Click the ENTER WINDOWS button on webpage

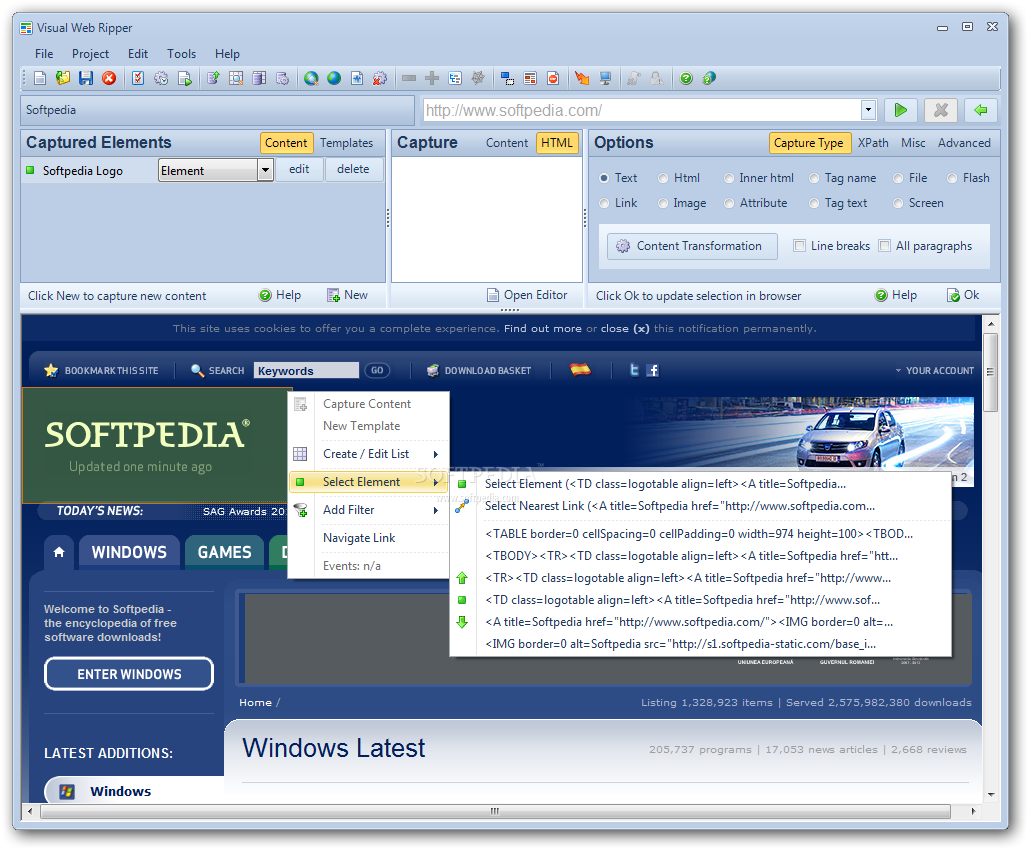tap(129, 674)
